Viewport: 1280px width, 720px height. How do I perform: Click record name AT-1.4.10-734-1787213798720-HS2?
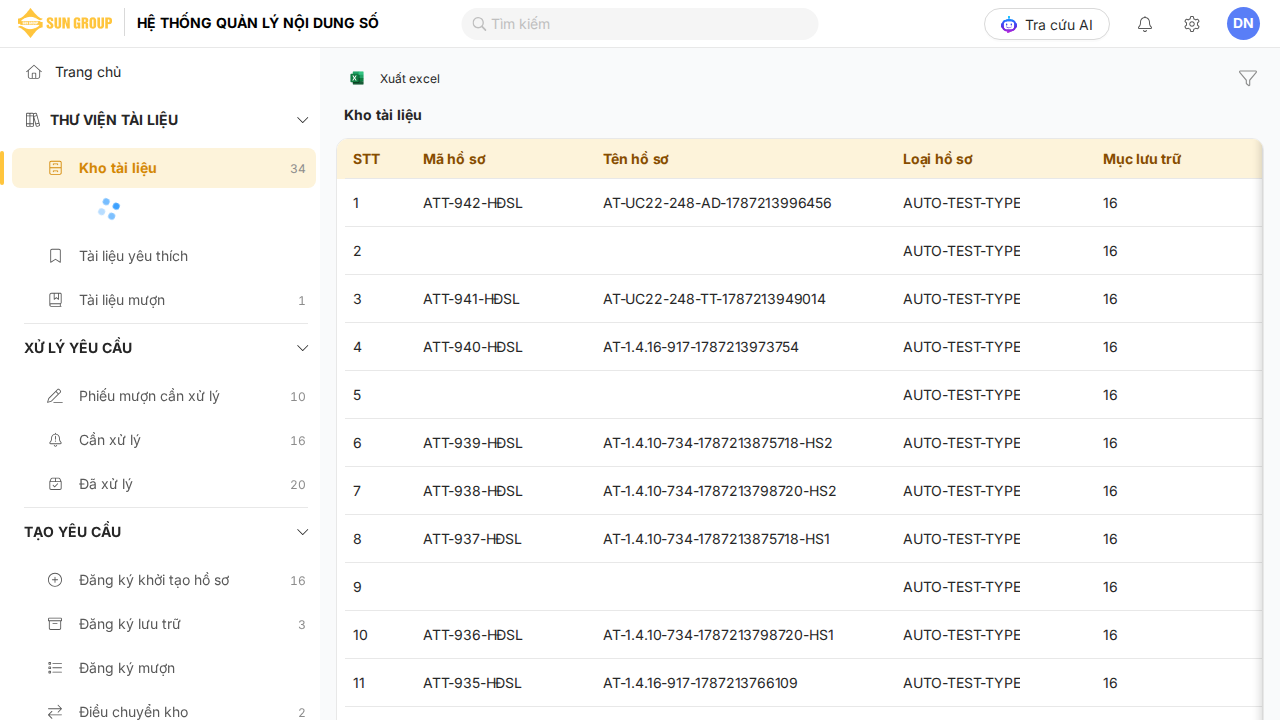(720, 491)
